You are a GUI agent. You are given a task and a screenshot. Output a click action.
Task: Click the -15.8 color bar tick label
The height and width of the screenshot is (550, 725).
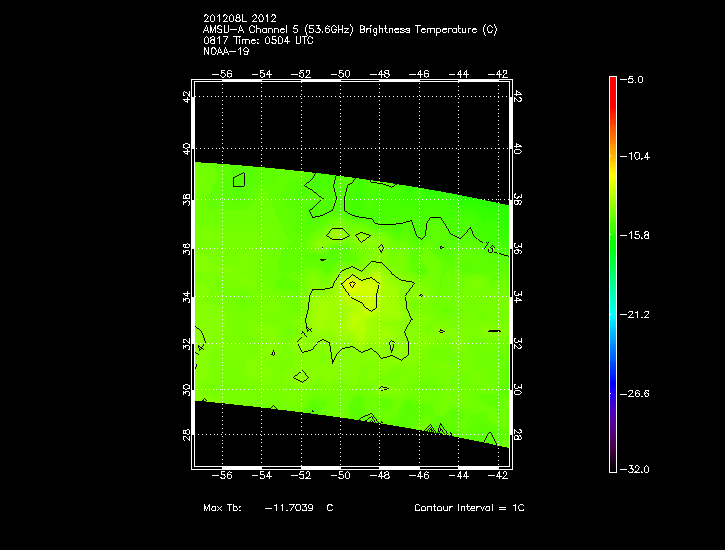point(639,236)
